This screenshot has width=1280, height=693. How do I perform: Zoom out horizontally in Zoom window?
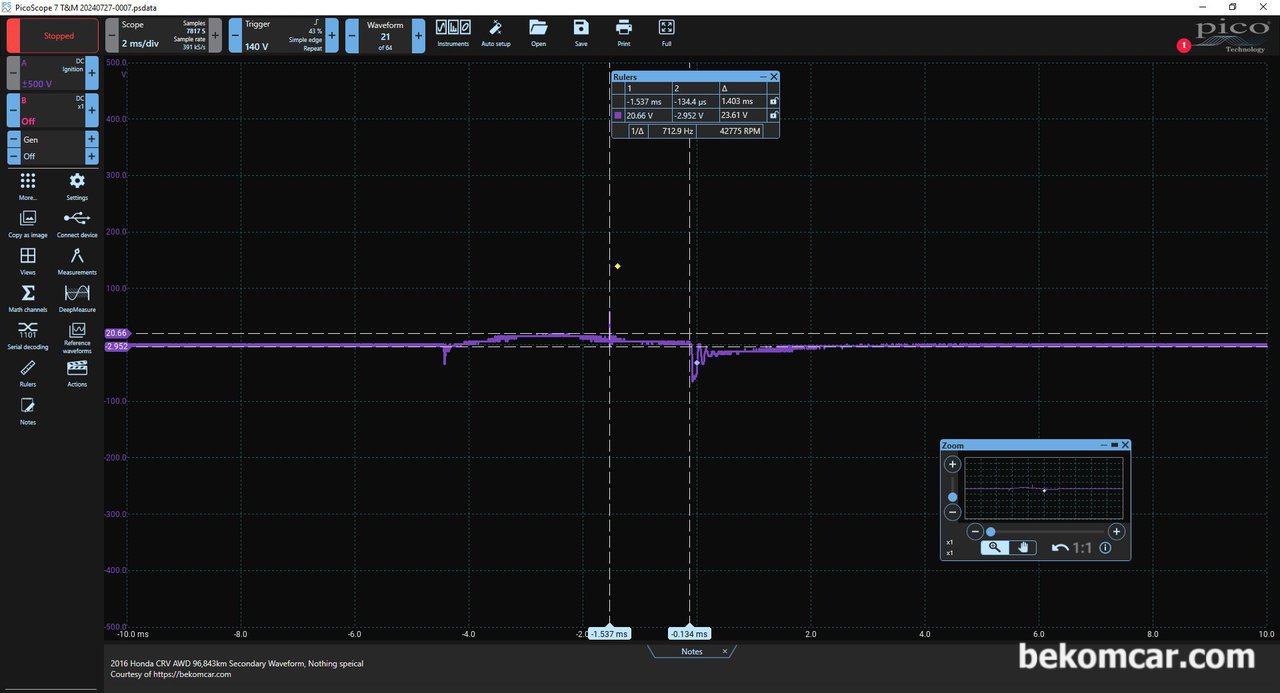(975, 532)
